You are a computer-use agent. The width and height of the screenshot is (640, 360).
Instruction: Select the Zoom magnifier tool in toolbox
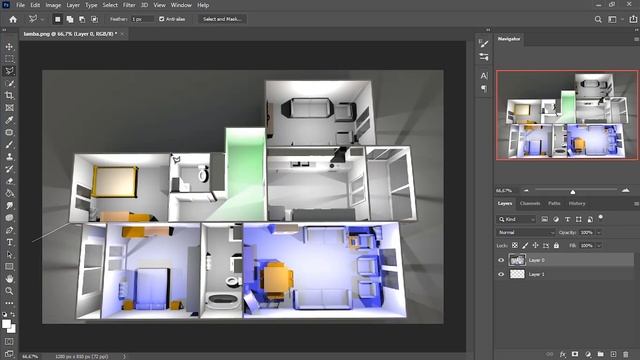coord(9,291)
